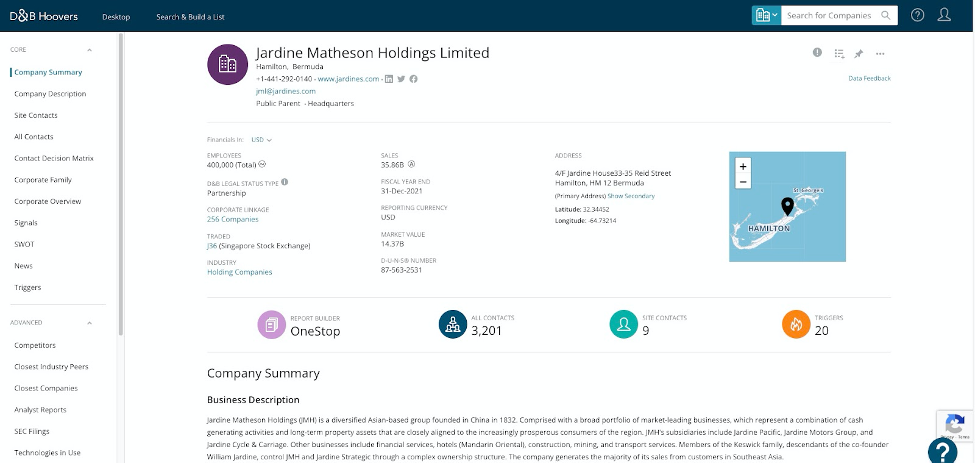The height and width of the screenshot is (464, 977).
Task: Open News in the sidebar
Action: coord(23,266)
